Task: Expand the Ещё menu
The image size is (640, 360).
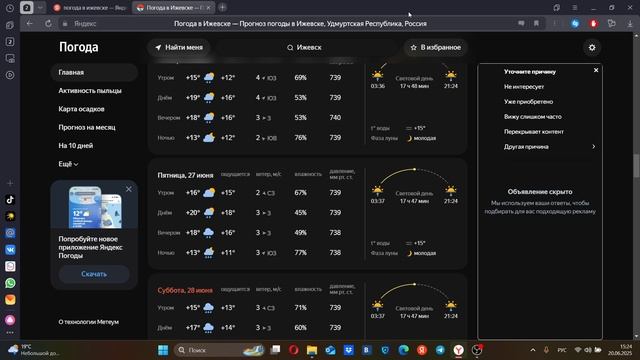Action: [68, 164]
